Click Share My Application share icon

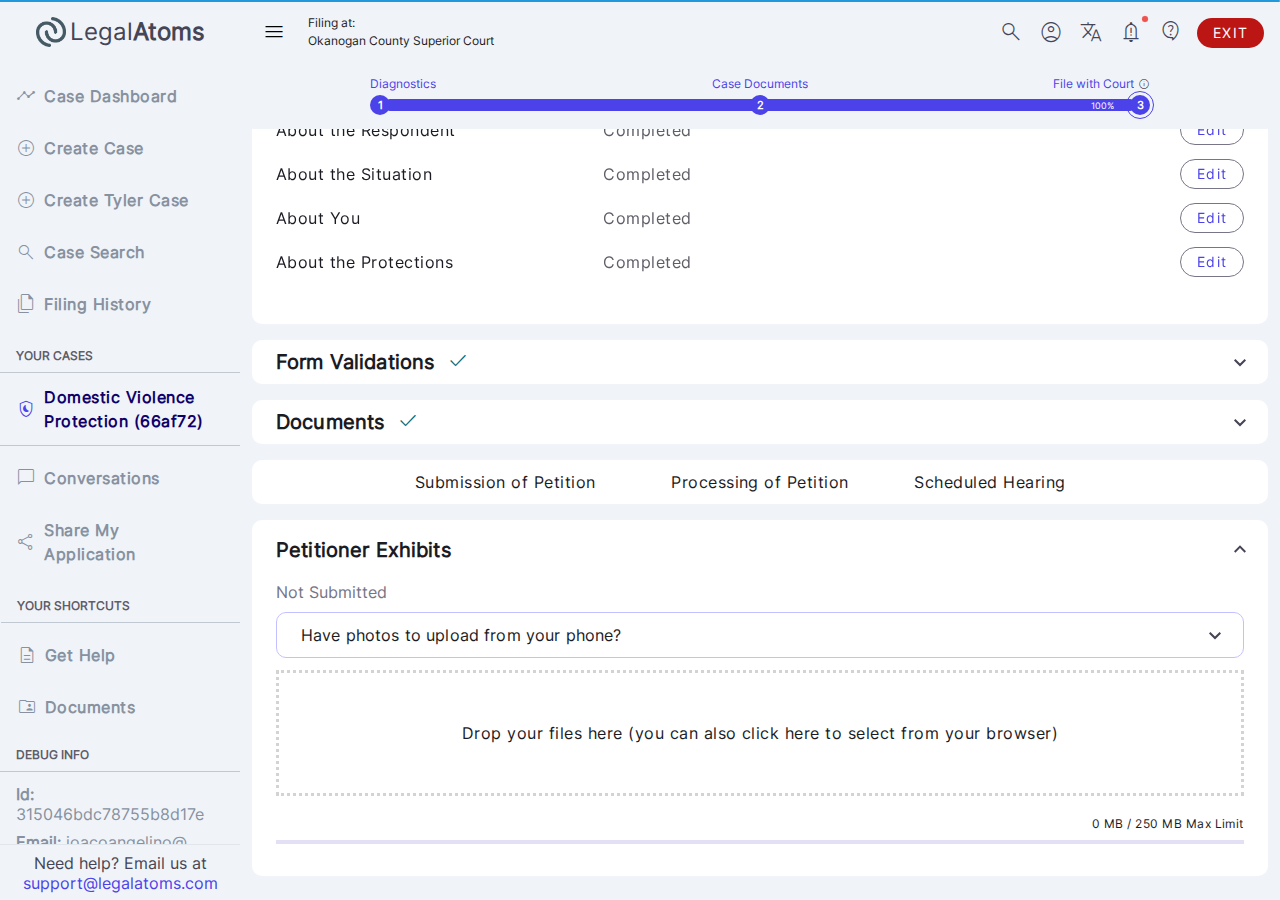pos(26,542)
